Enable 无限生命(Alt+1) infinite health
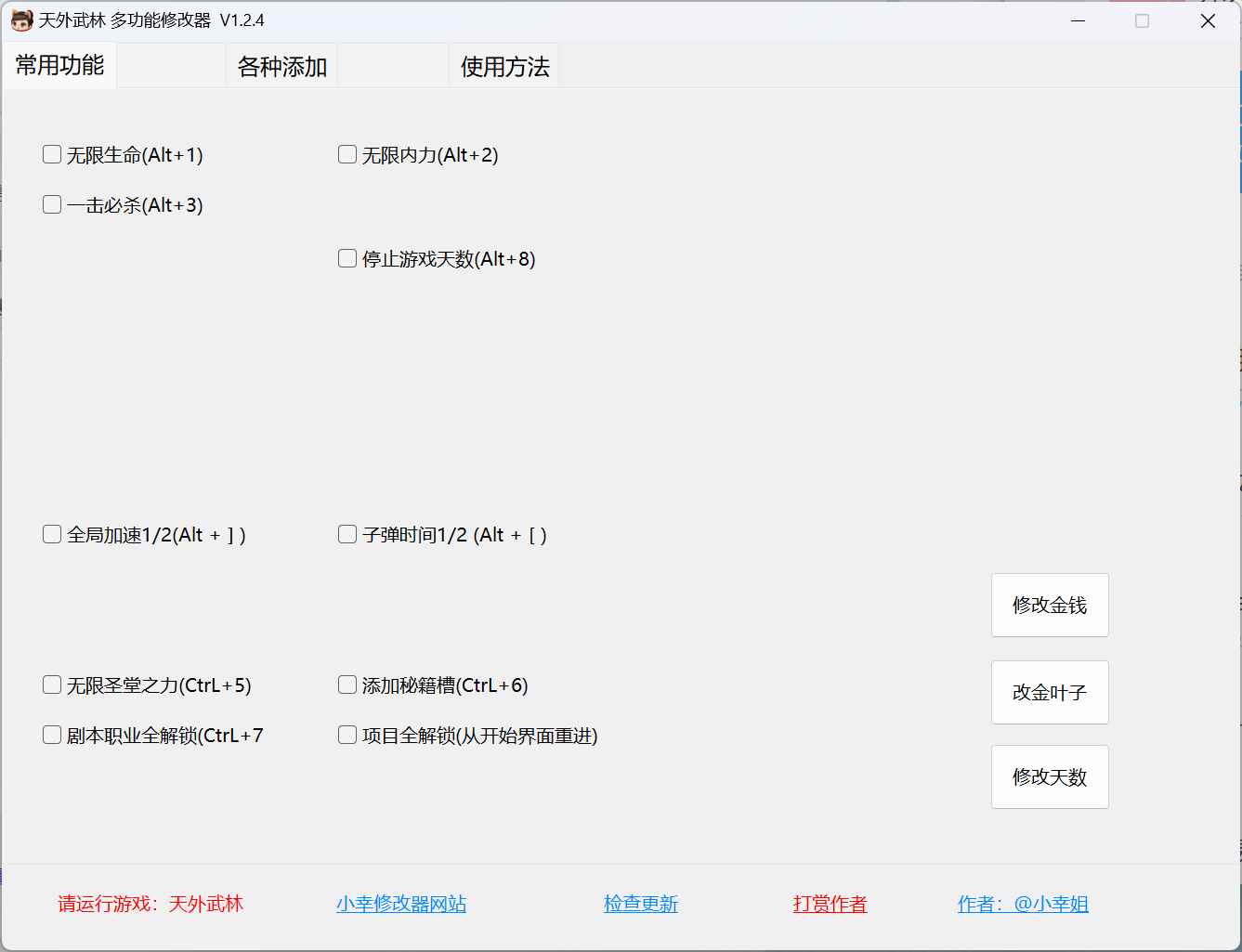 (x=51, y=153)
